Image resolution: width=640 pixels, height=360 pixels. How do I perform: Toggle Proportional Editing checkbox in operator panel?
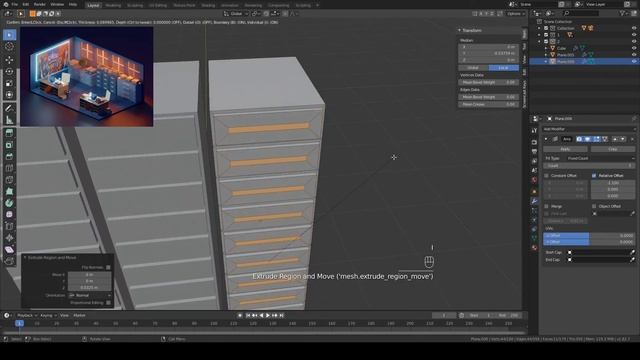coord(108,303)
